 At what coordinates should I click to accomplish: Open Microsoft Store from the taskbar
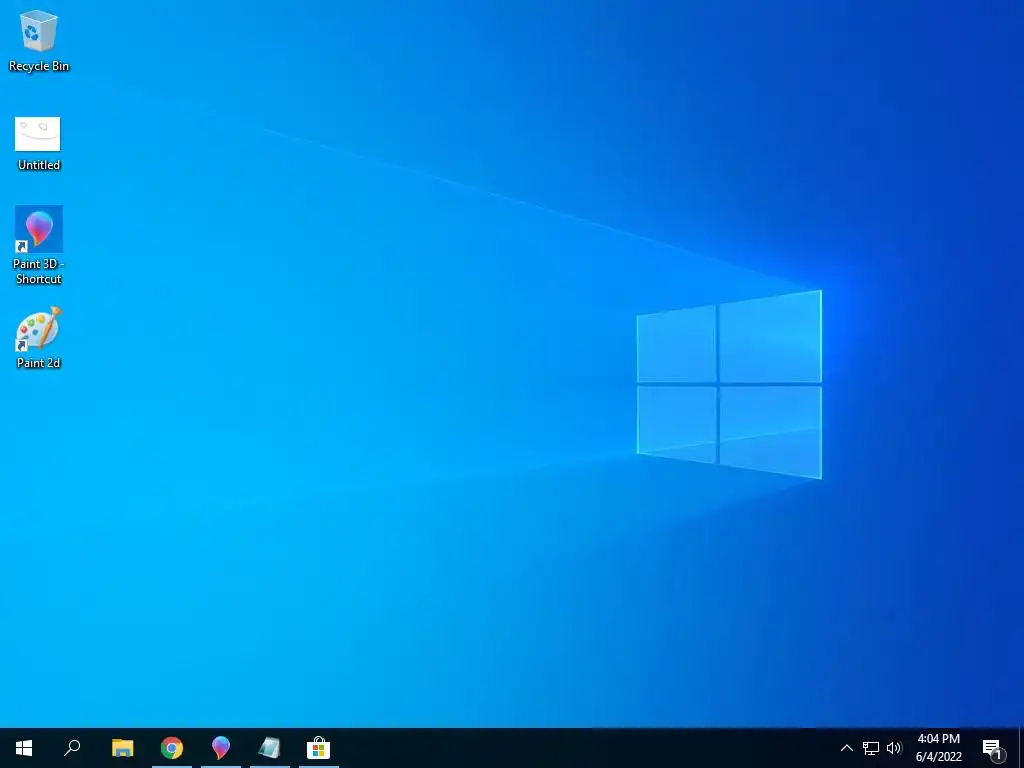318,748
